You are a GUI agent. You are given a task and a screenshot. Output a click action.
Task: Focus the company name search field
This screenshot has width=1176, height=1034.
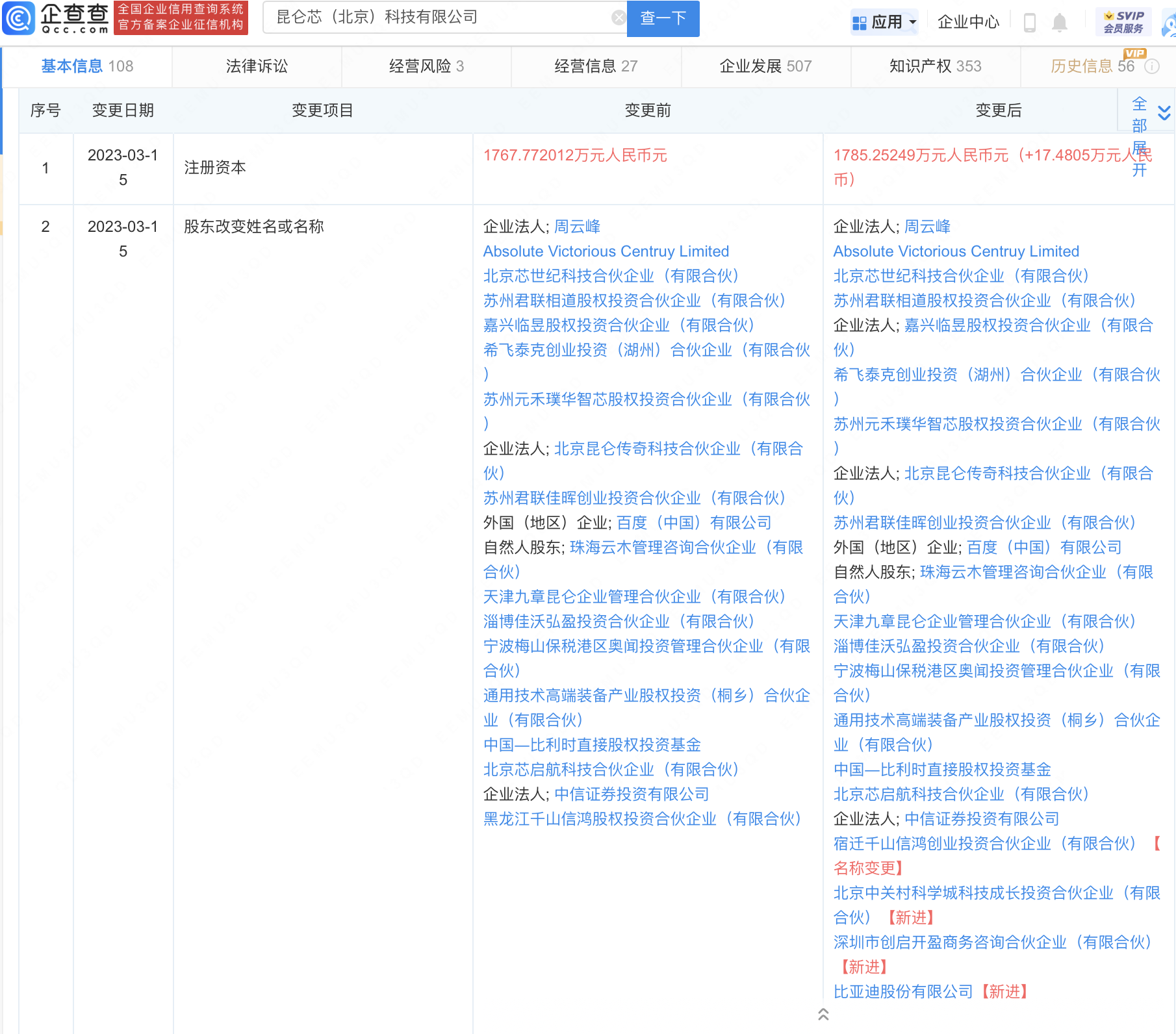pyautogui.click(x=444, y=18)
